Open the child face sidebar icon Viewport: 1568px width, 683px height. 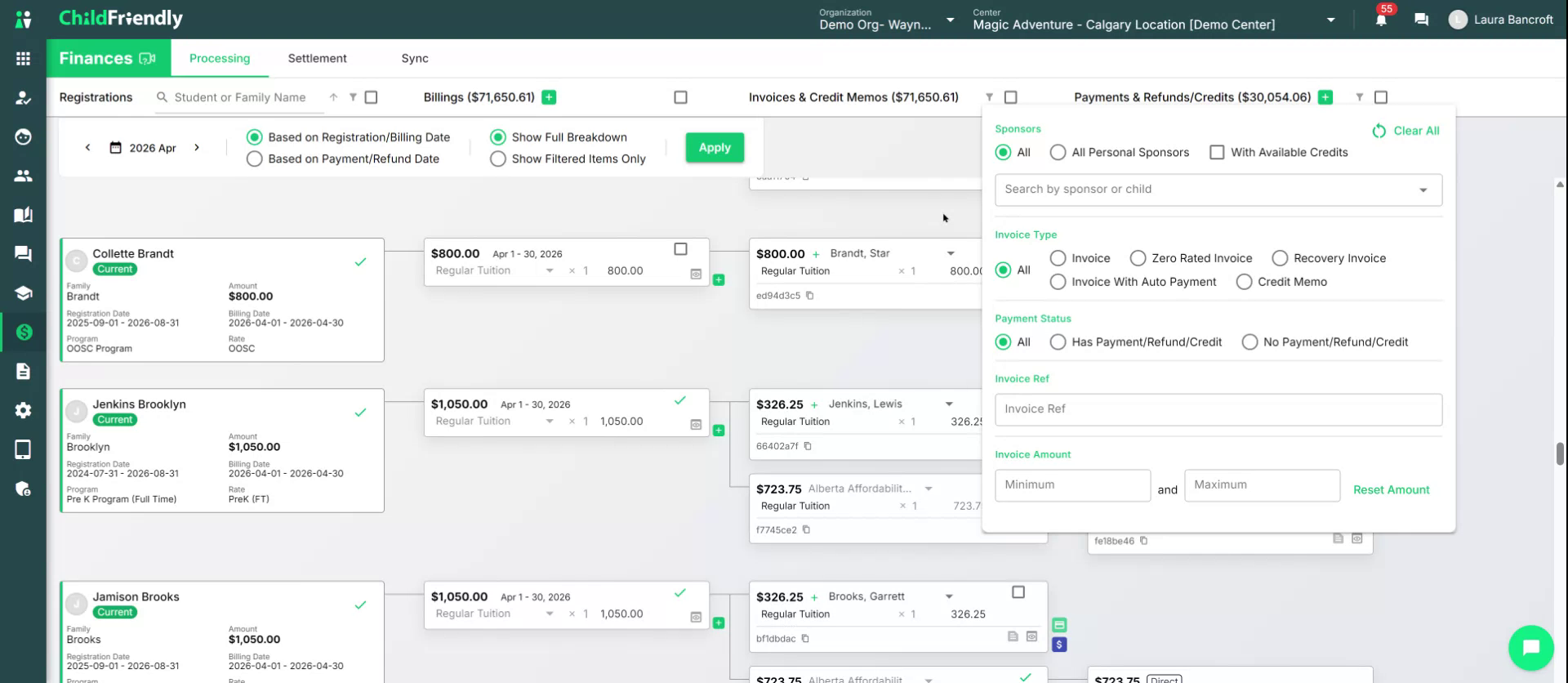point(23,136)
